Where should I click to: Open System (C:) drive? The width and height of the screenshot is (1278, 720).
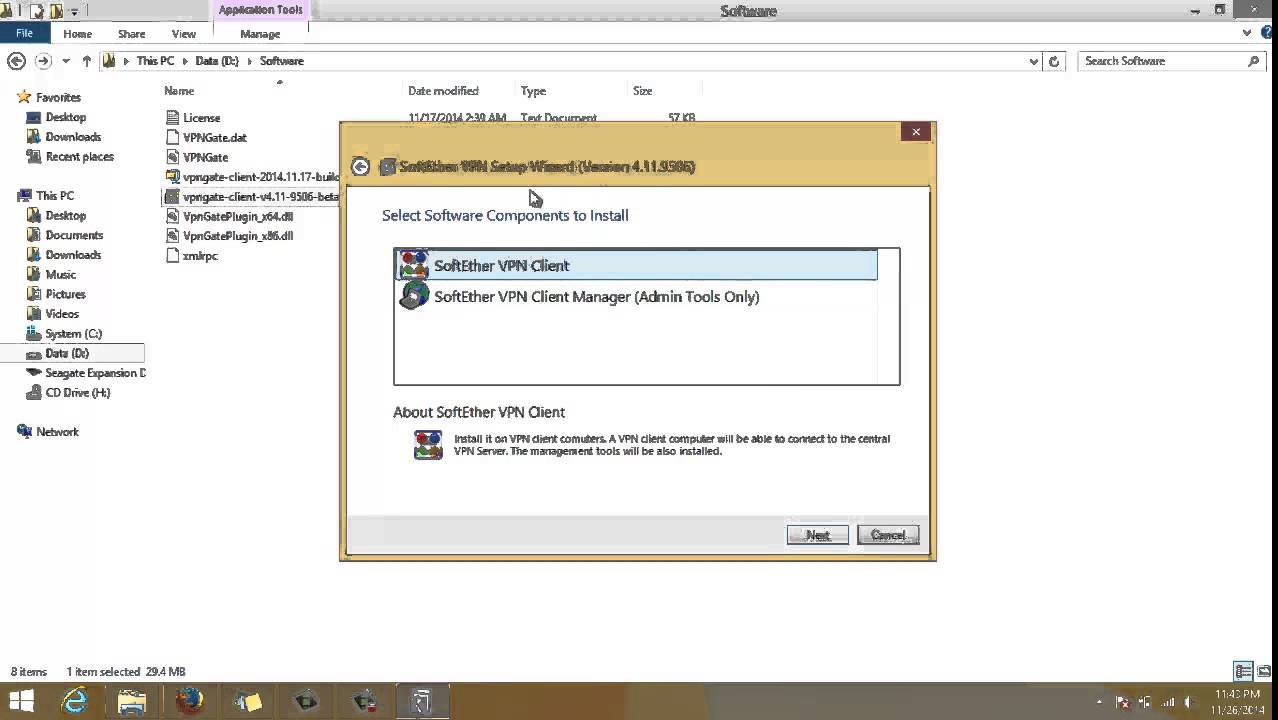point(73,334)
